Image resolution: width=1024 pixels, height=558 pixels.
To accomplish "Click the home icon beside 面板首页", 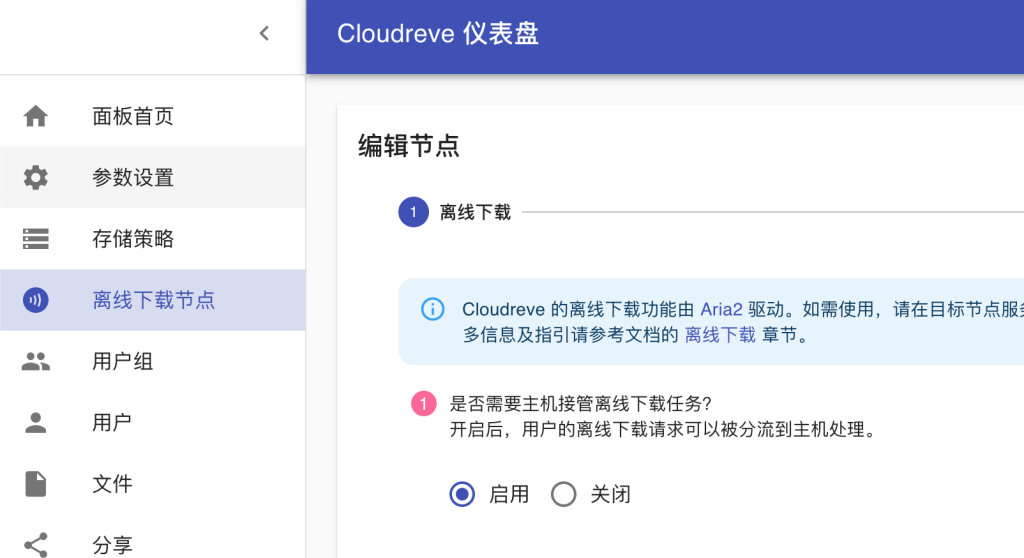I will 36,117.
